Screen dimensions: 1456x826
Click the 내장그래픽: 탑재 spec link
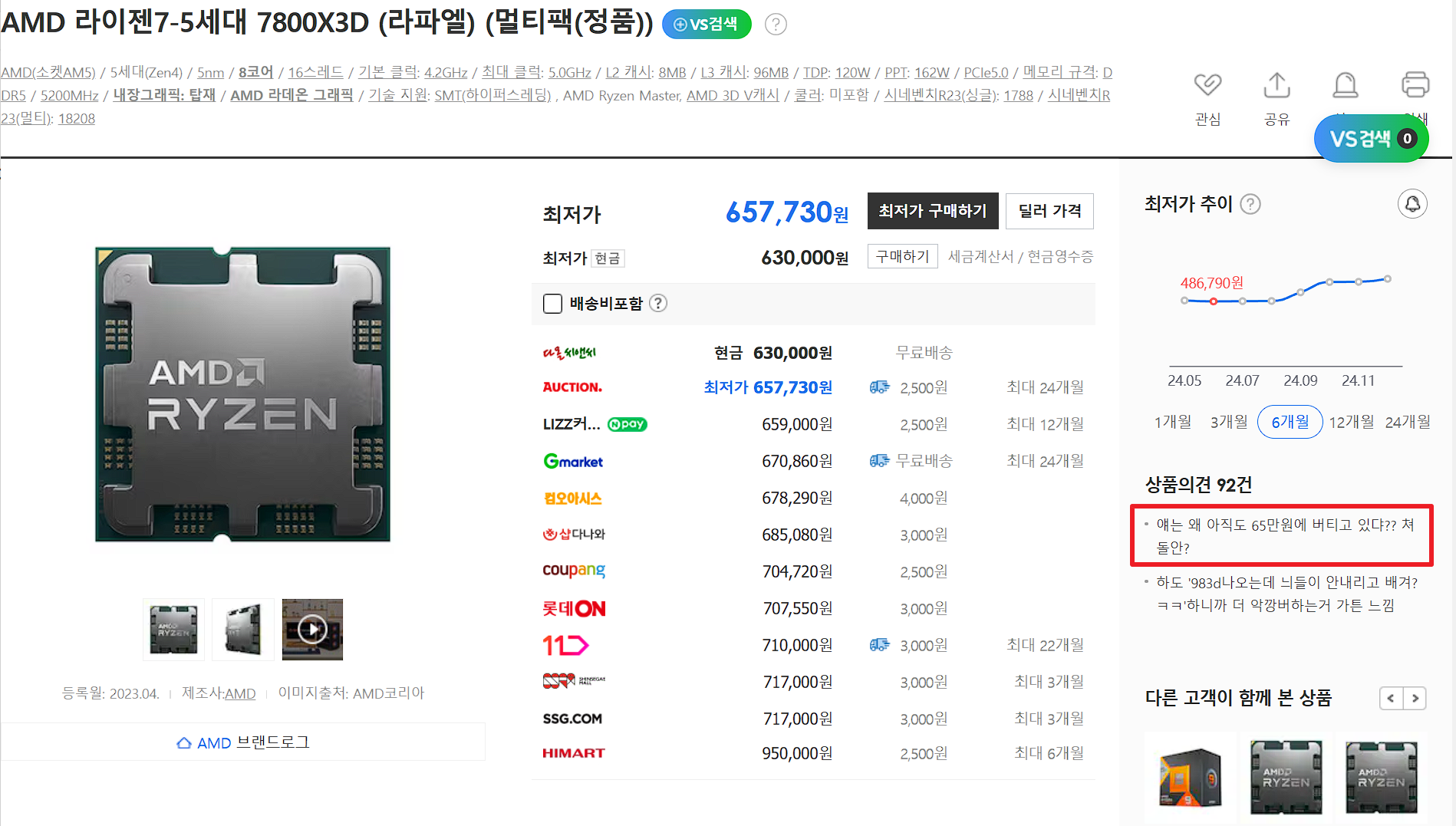(164, 95)
